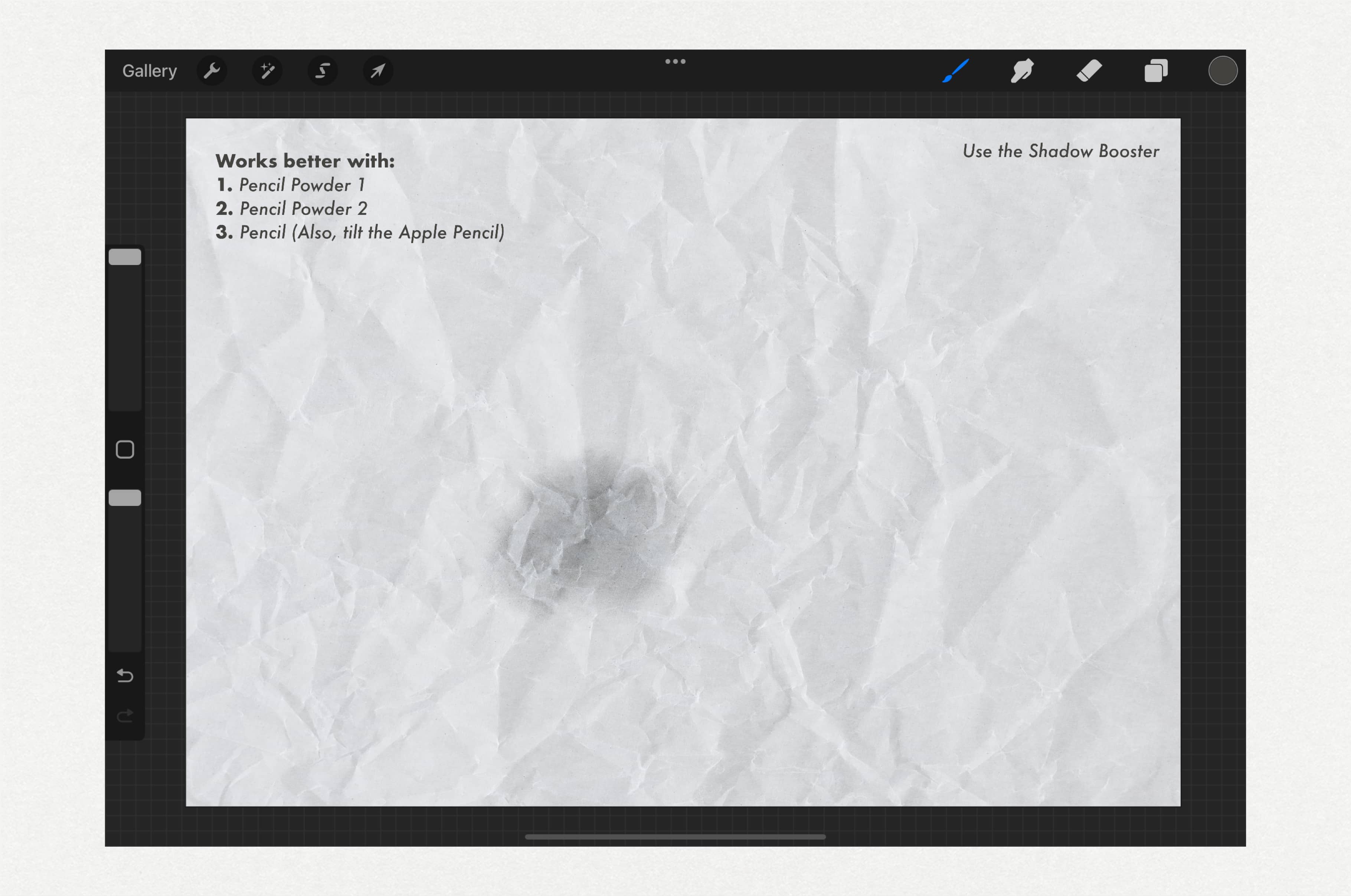Select the Smudge finger tool
This screenshot has height=896, width=1351.
(1022, 71)
